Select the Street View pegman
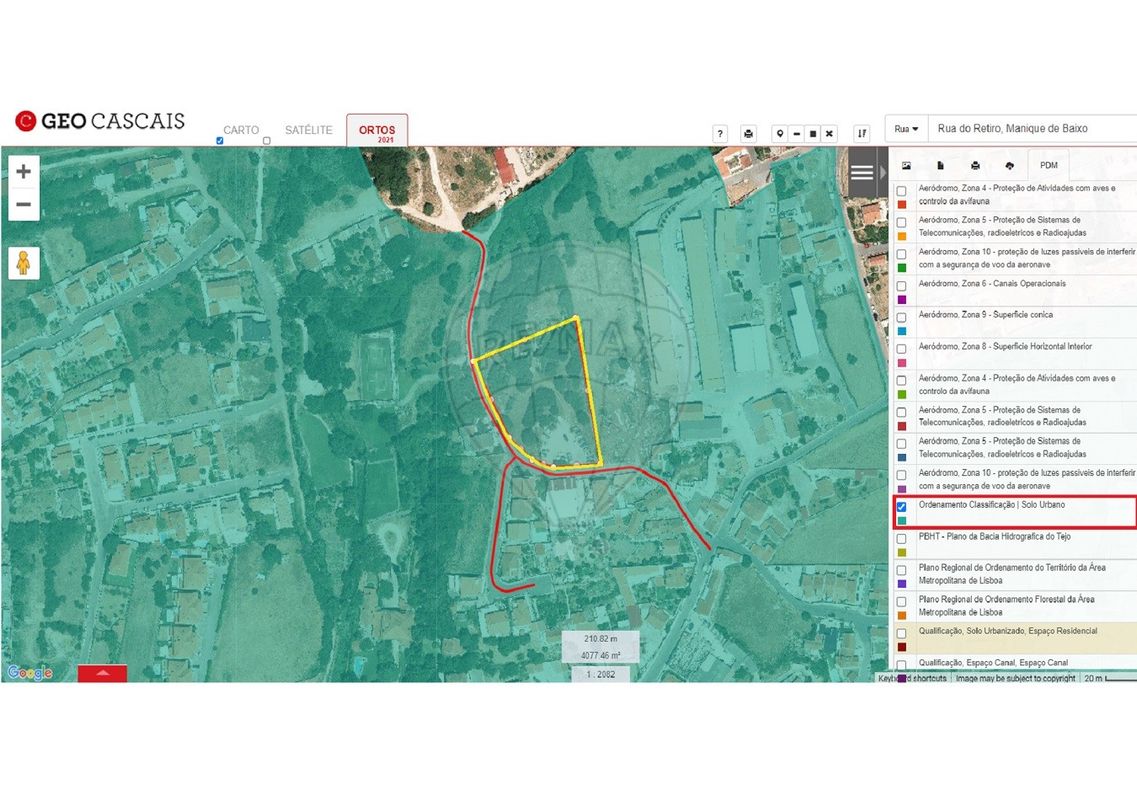The height and width of the screenshot is (800, 1137). 23,263
